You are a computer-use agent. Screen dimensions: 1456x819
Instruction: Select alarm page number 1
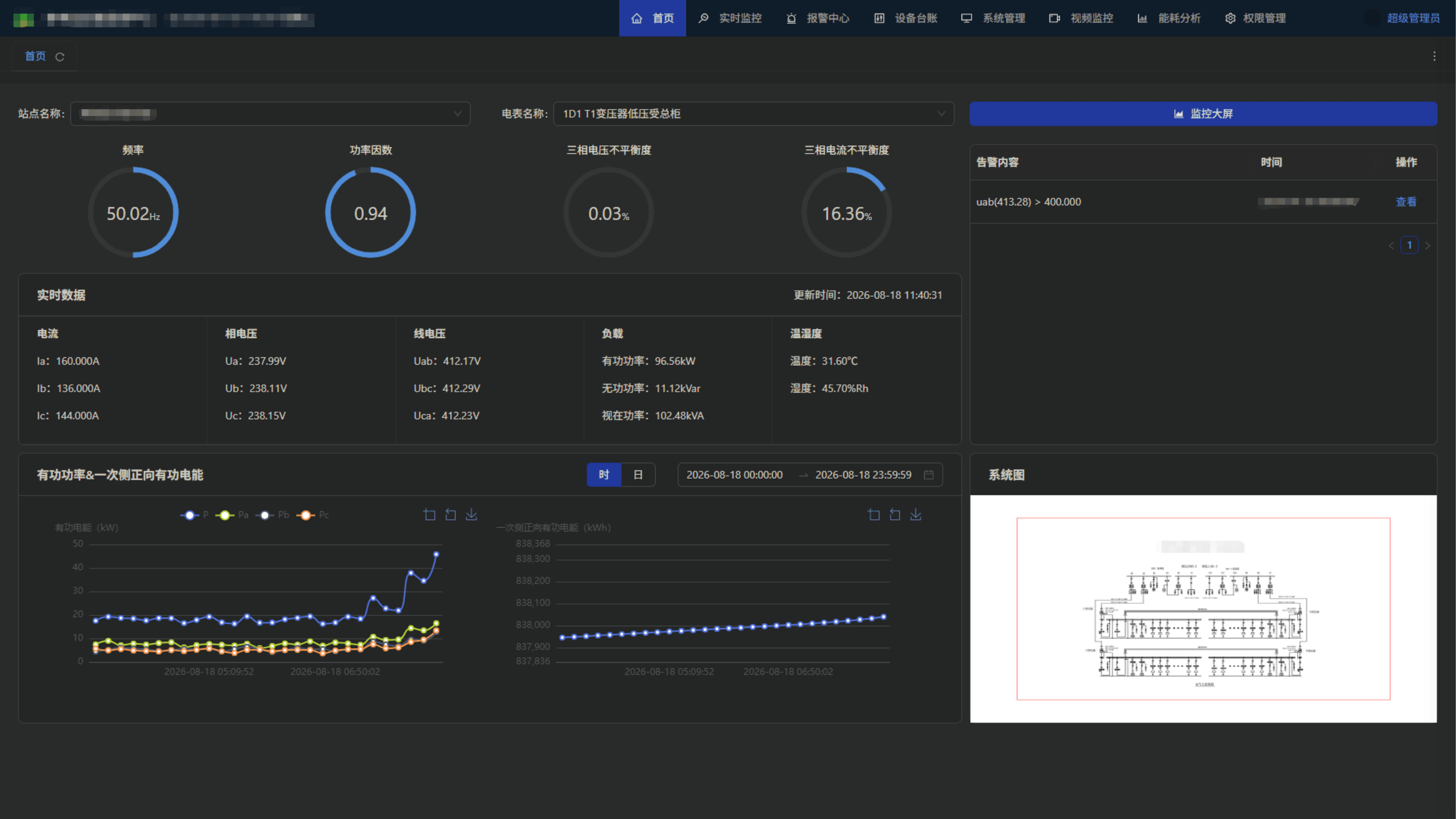point(1409,245)
